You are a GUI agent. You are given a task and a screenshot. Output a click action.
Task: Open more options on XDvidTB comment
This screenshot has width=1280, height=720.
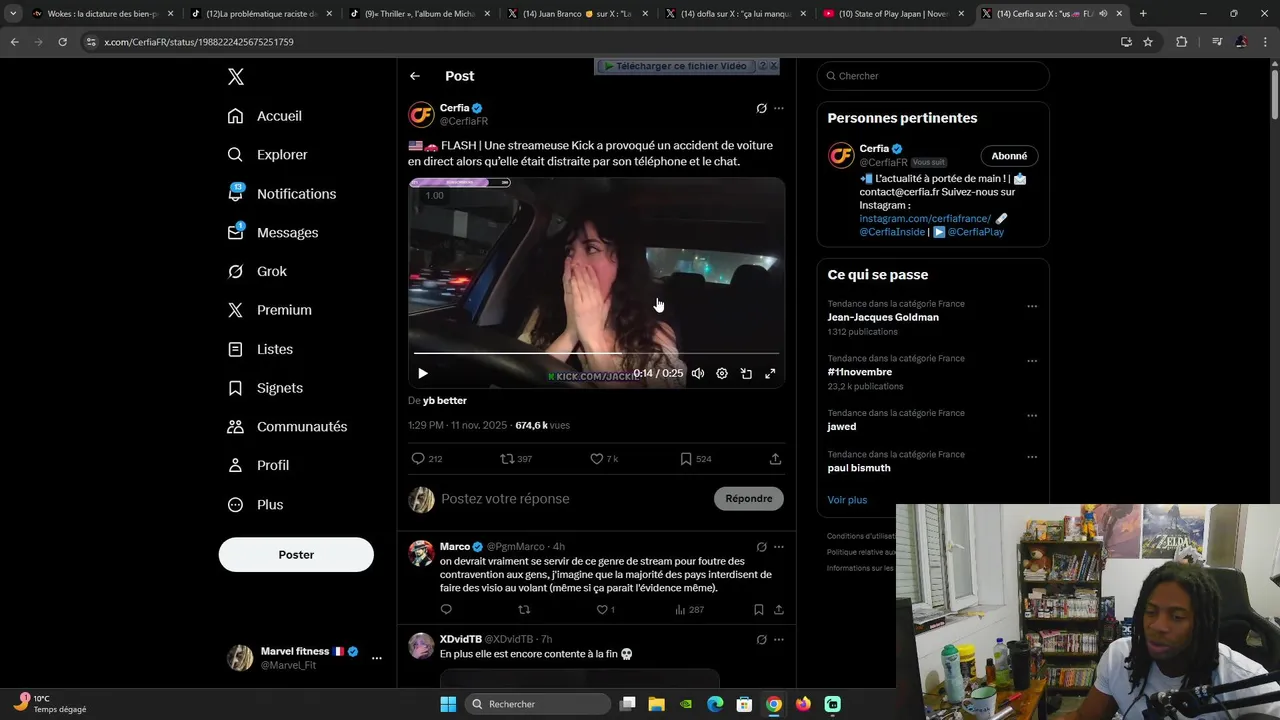point(779,640)
